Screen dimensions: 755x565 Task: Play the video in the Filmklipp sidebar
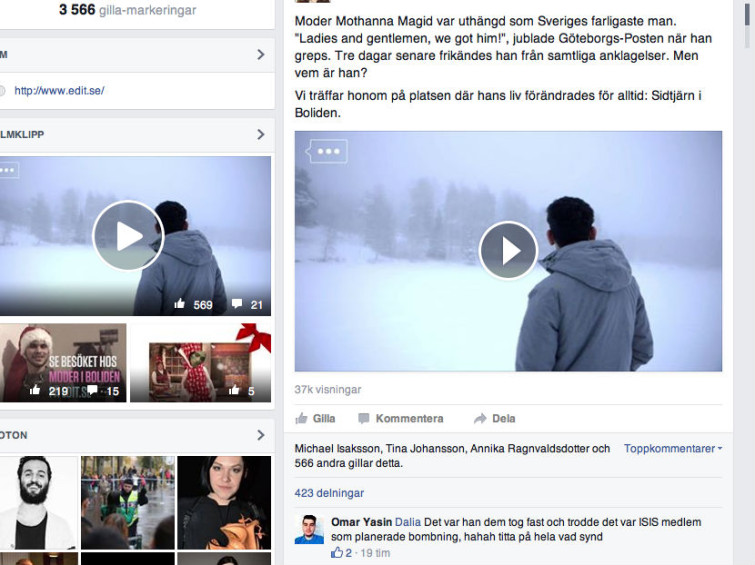(128, 236)
